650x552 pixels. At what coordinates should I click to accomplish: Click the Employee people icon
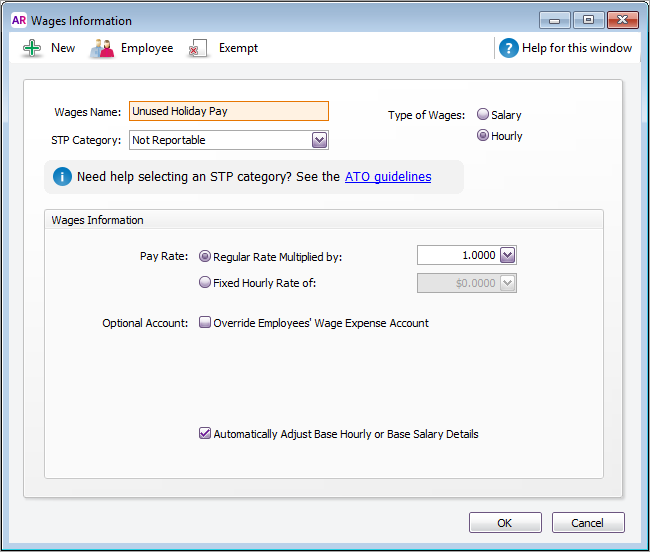click(x=102, y=48)
